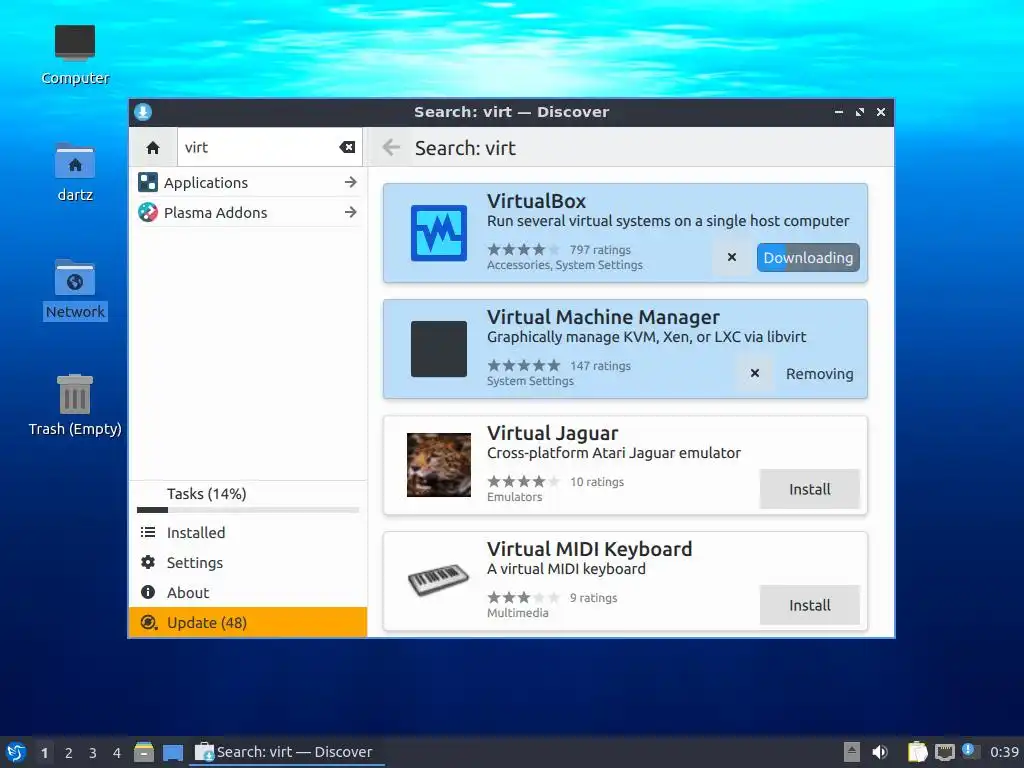Open the Virtual Jaguar title

click(x=552, y=433)
